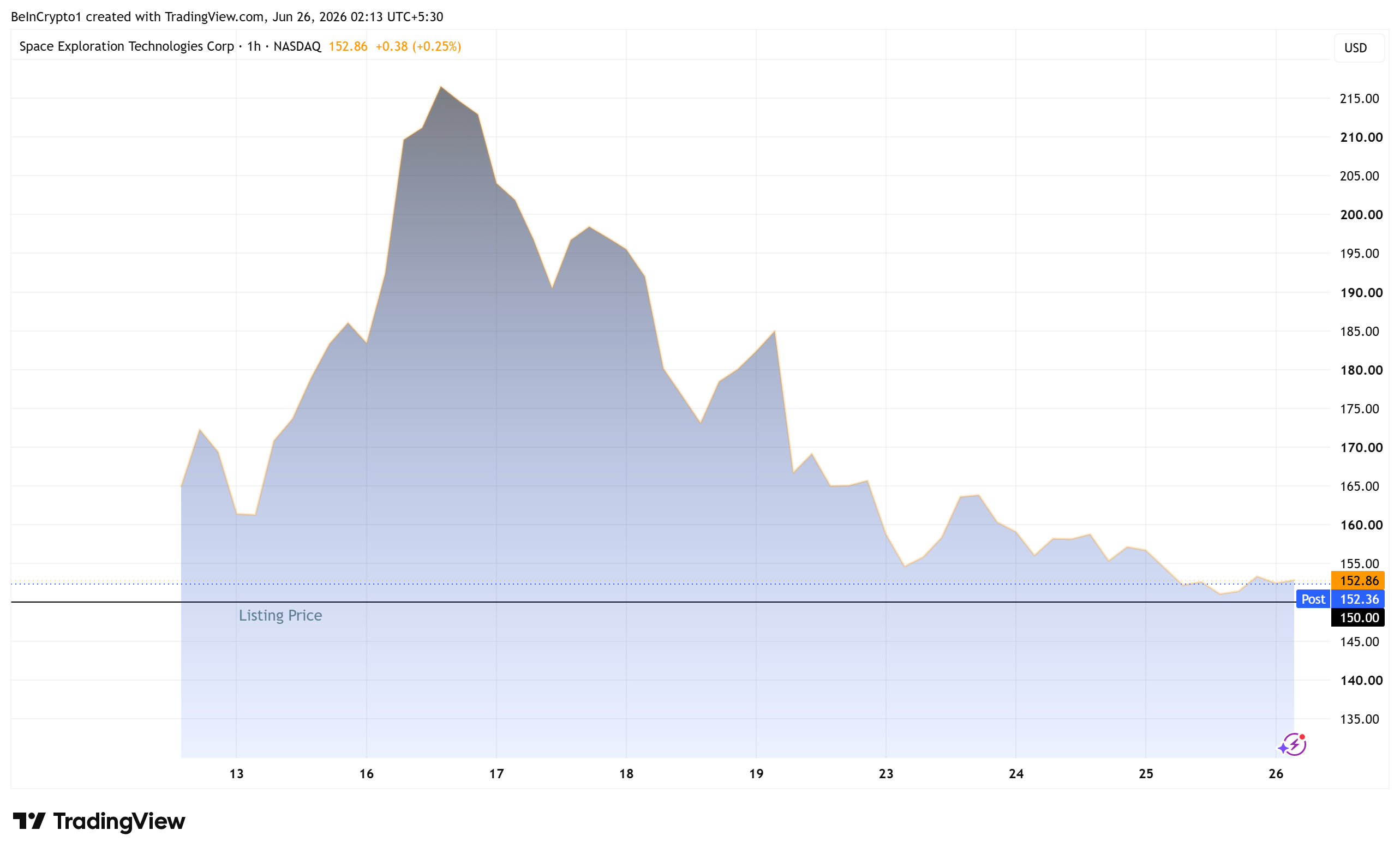
Task: Click the TradingView logo
Action: 99,821
